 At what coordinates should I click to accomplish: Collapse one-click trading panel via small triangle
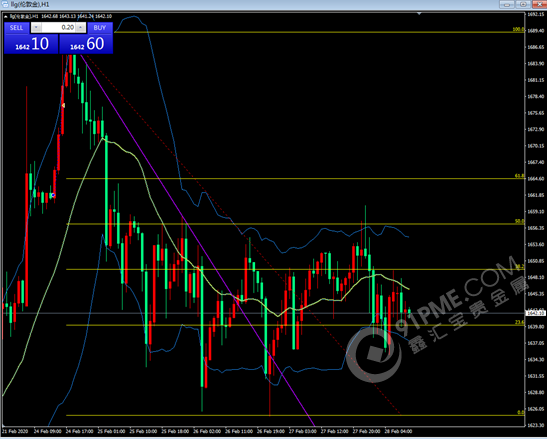coord(6,16)
